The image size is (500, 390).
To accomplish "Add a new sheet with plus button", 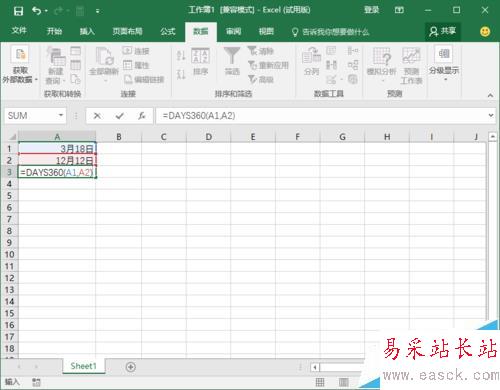I will pyautogui.click(x=131, y=367).
